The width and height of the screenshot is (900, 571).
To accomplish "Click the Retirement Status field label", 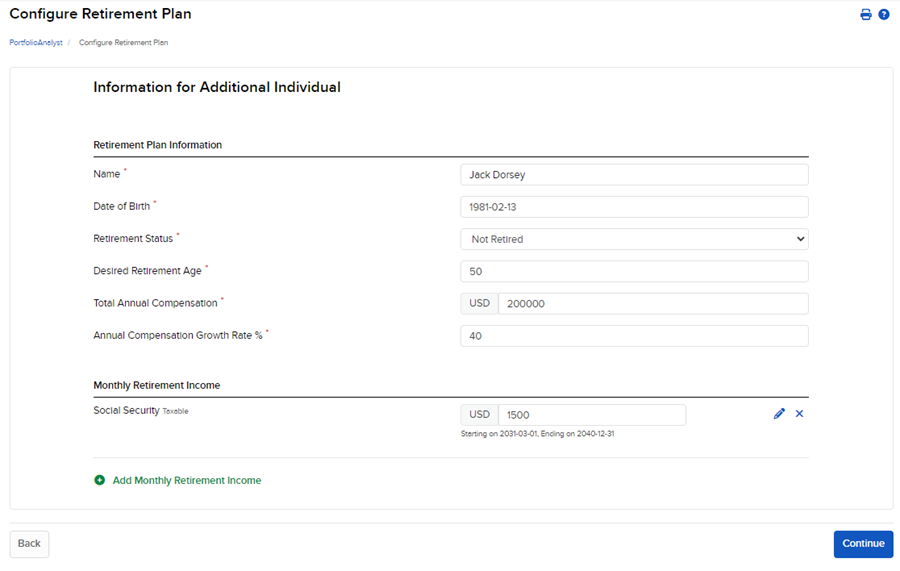I will (x=133, y=239).
